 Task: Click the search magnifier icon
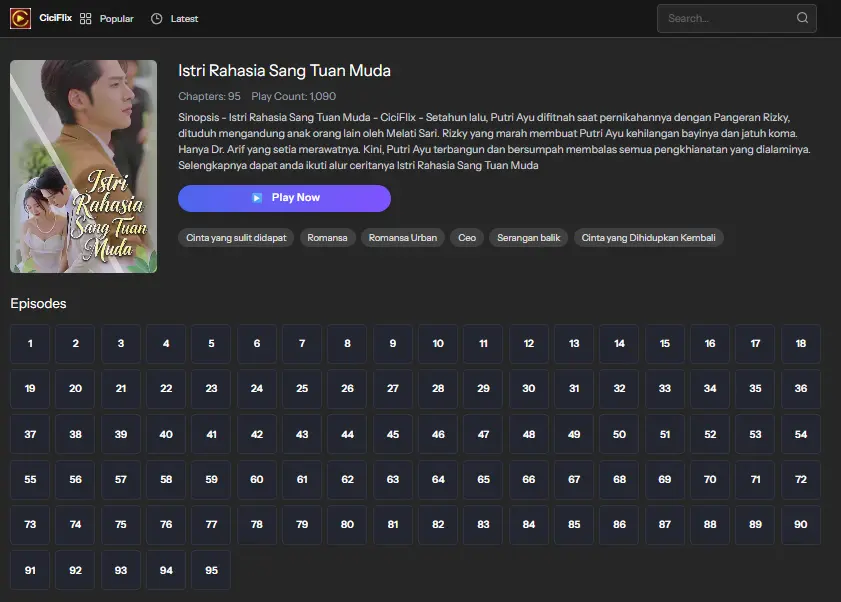[x=802, y=18]
